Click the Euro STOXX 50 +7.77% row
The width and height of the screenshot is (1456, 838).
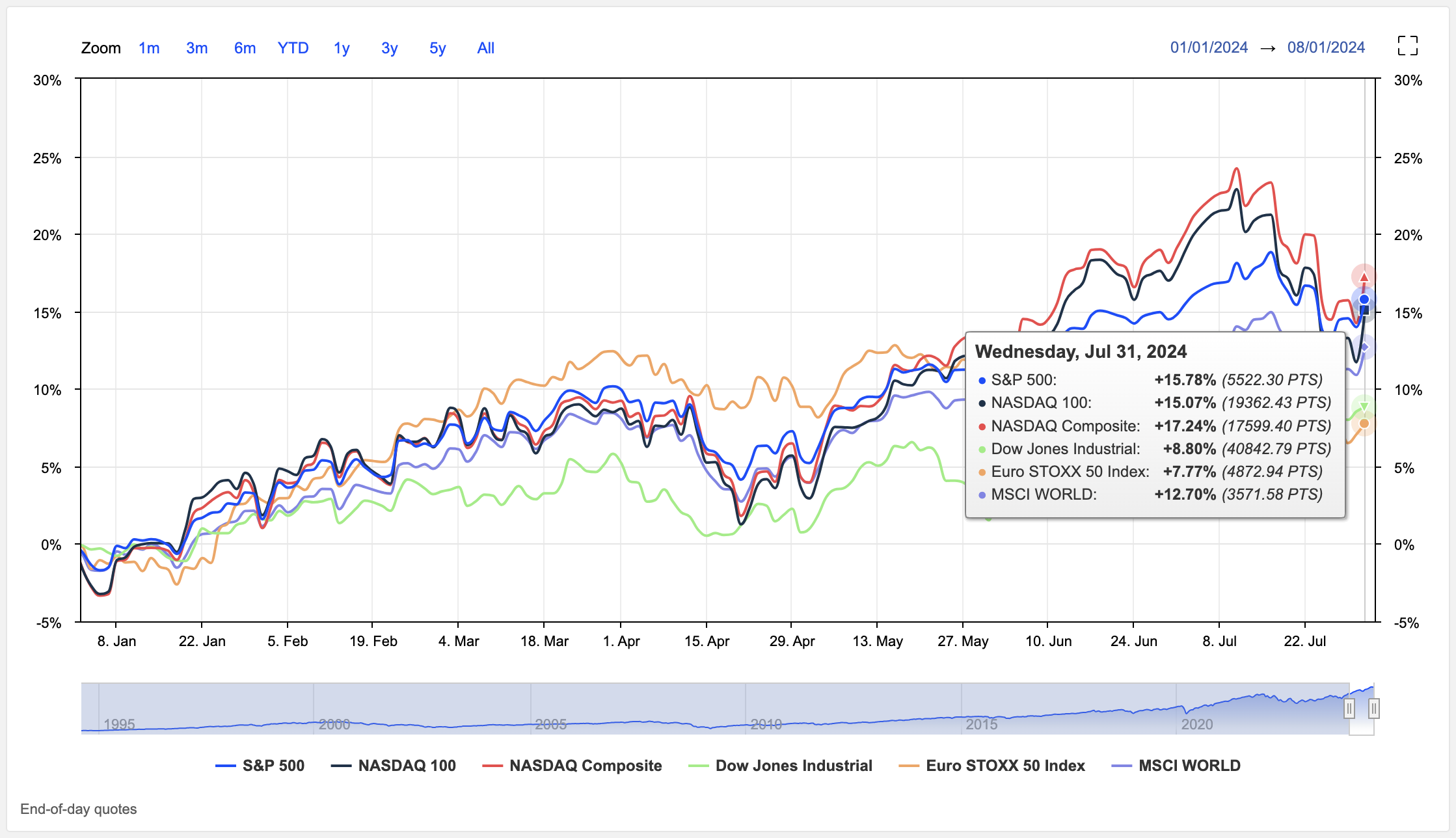pyautogui.click(x=1152, y=472)
